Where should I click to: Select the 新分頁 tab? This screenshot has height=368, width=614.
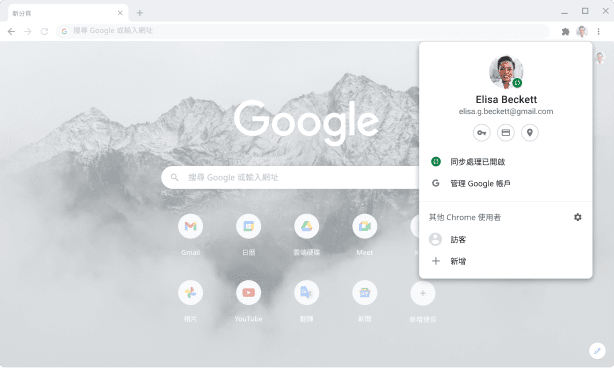point(68,13)
